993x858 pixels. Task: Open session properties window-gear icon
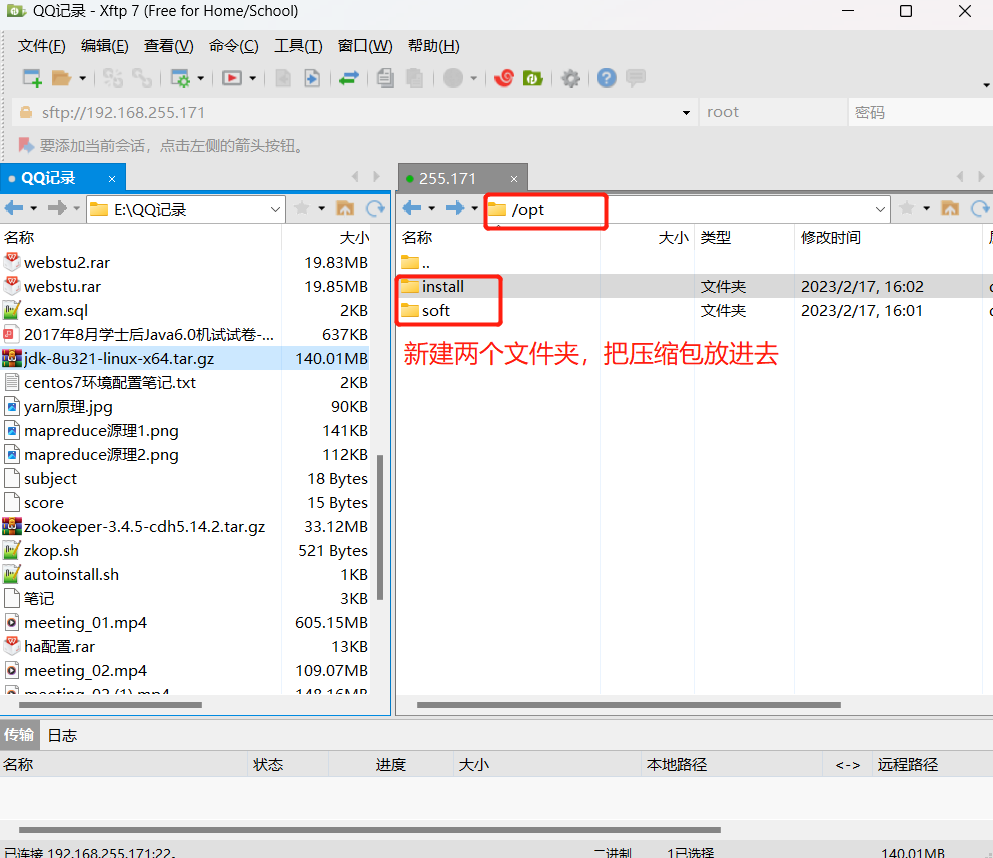(180, 78)
